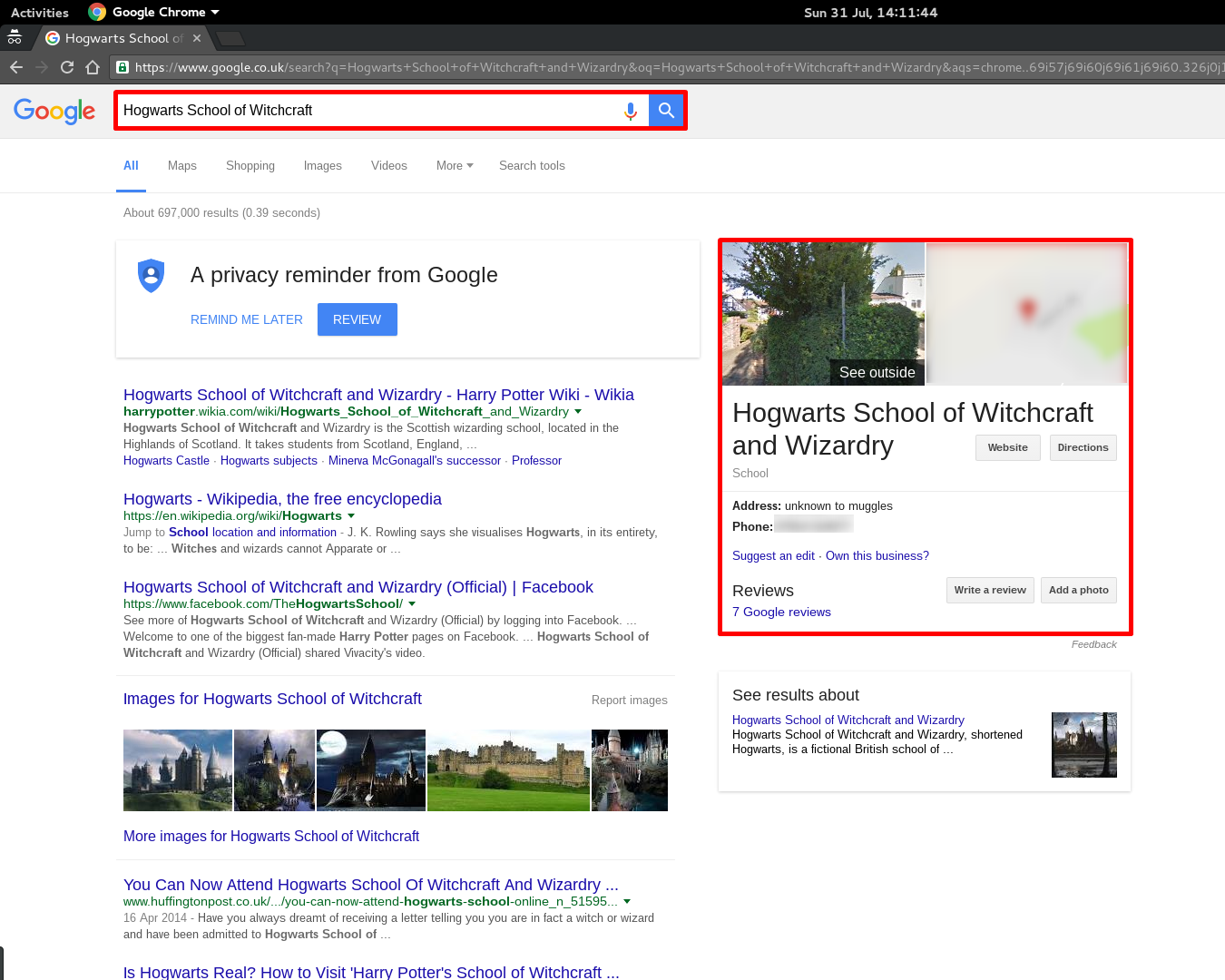Viewport: 1225px width, 980px height.
Task: Click the blue magnifier search button
Action: point(666,111)
